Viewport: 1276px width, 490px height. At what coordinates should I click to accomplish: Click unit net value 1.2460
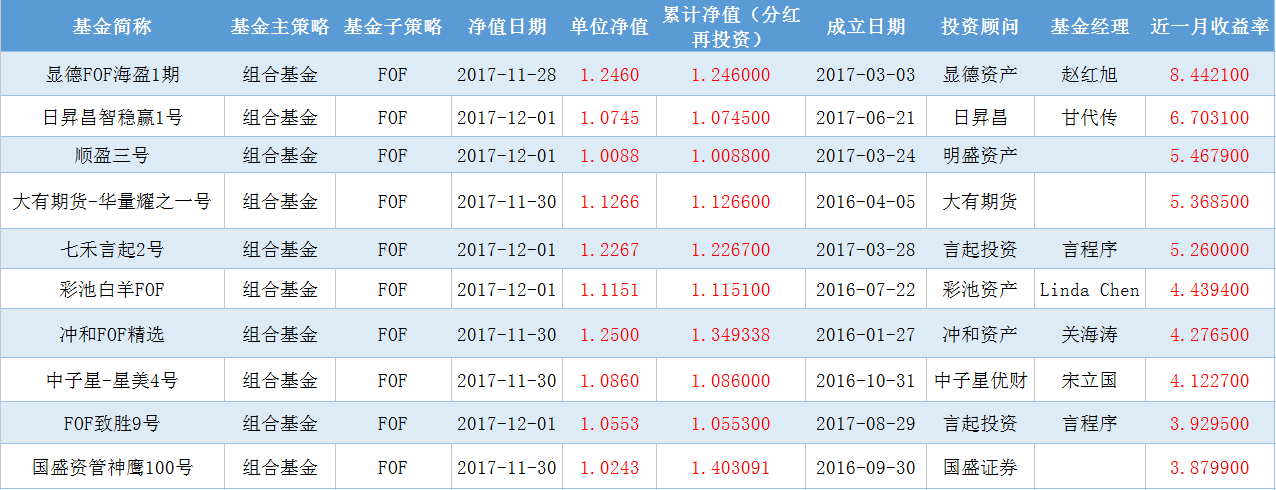tap(609, 75)
